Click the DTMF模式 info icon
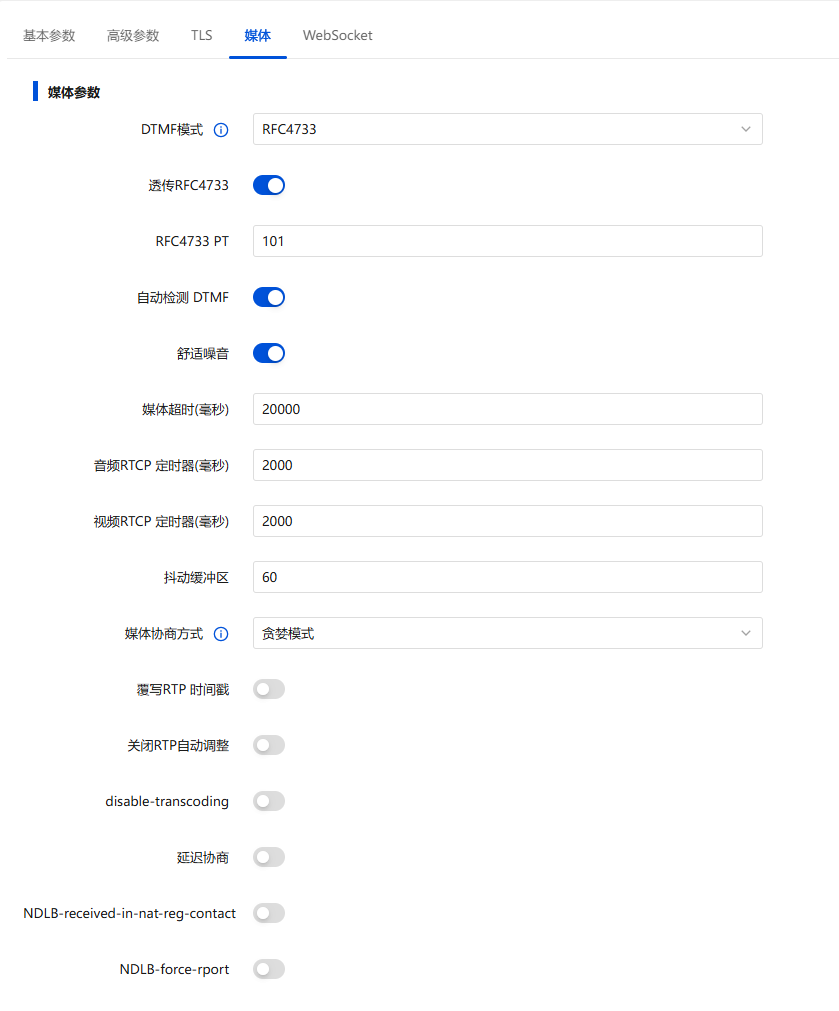 click(x=221, y=130)
